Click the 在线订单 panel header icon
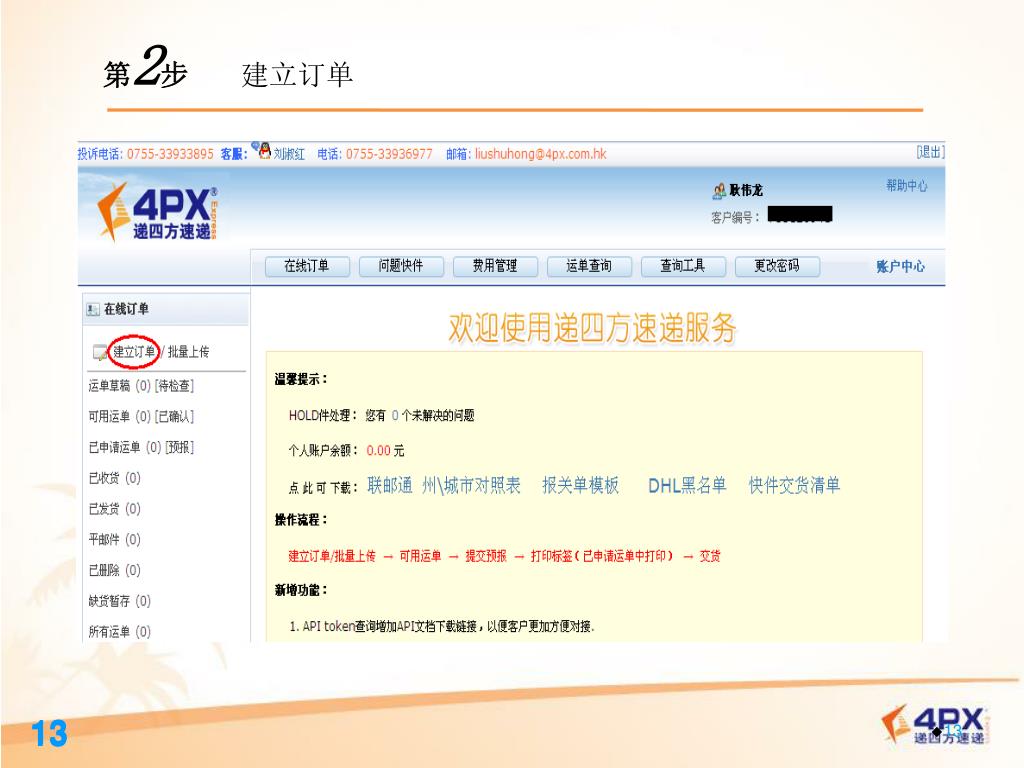1024x768 pixels. 93,310
